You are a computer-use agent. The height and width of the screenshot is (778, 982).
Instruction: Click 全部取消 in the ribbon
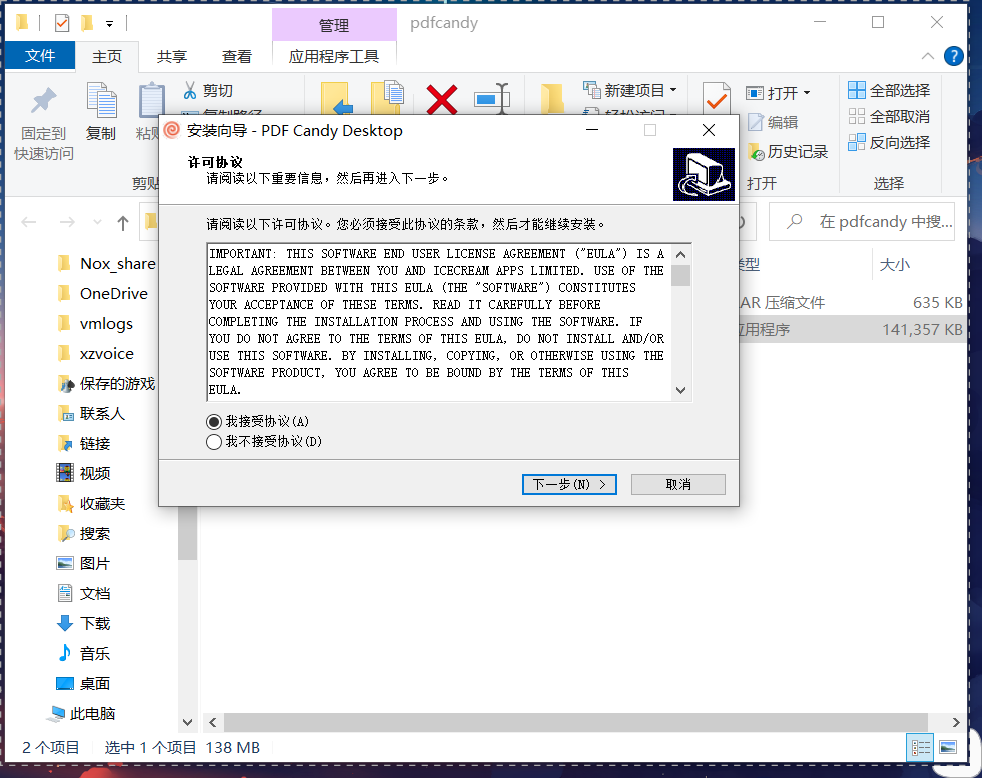[889, 117]
